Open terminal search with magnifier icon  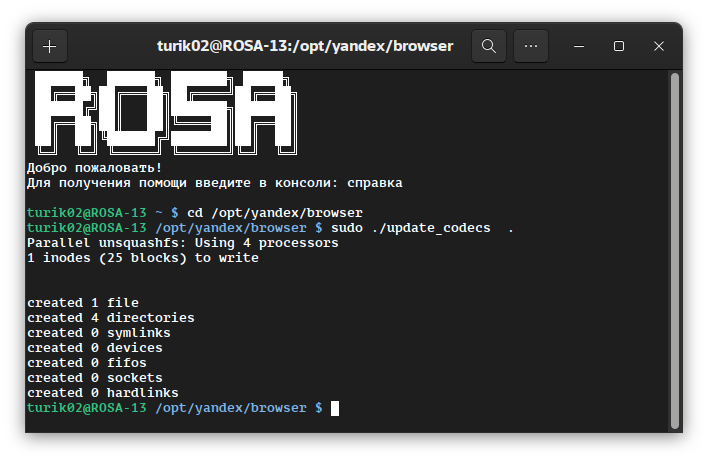tap(489, 46)
